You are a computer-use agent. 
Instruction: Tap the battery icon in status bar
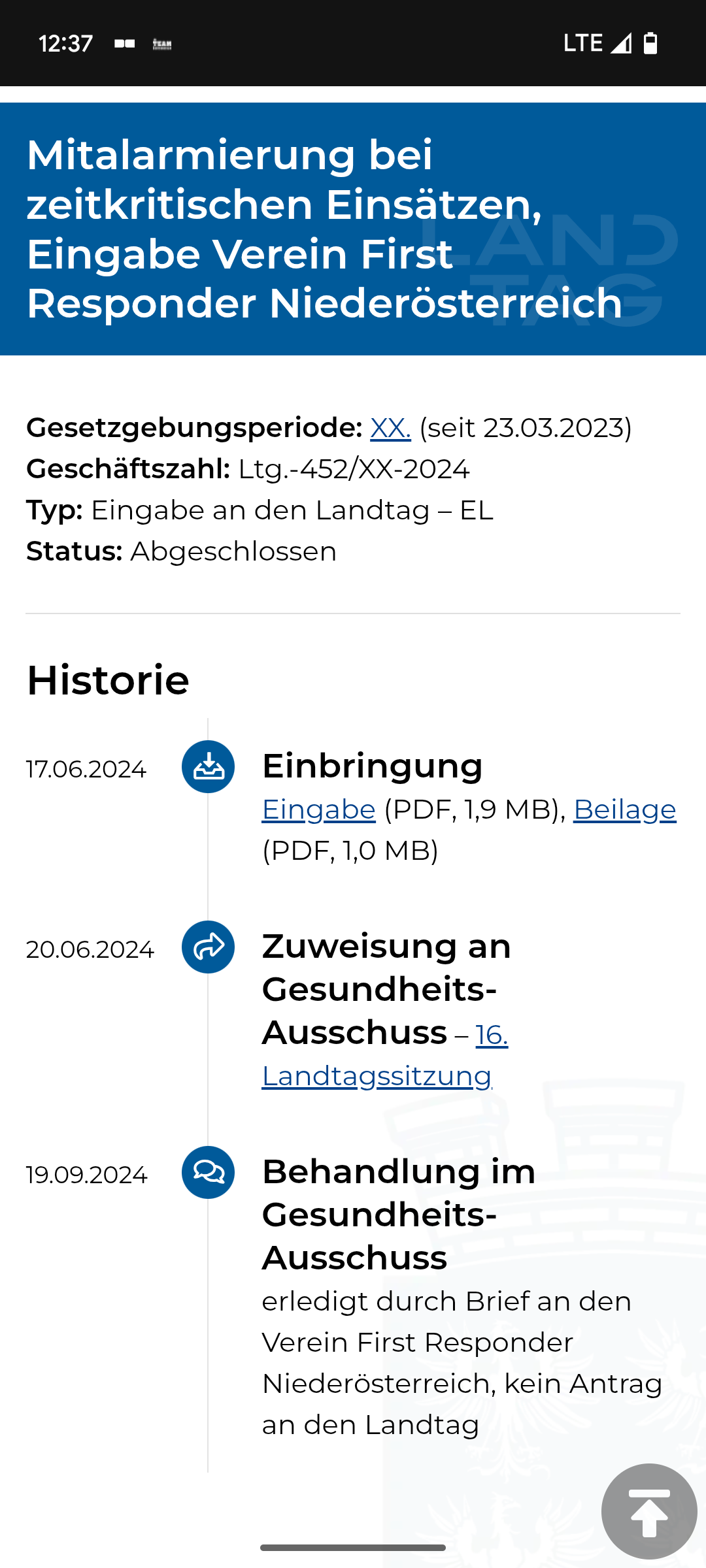tap(650, 43)
